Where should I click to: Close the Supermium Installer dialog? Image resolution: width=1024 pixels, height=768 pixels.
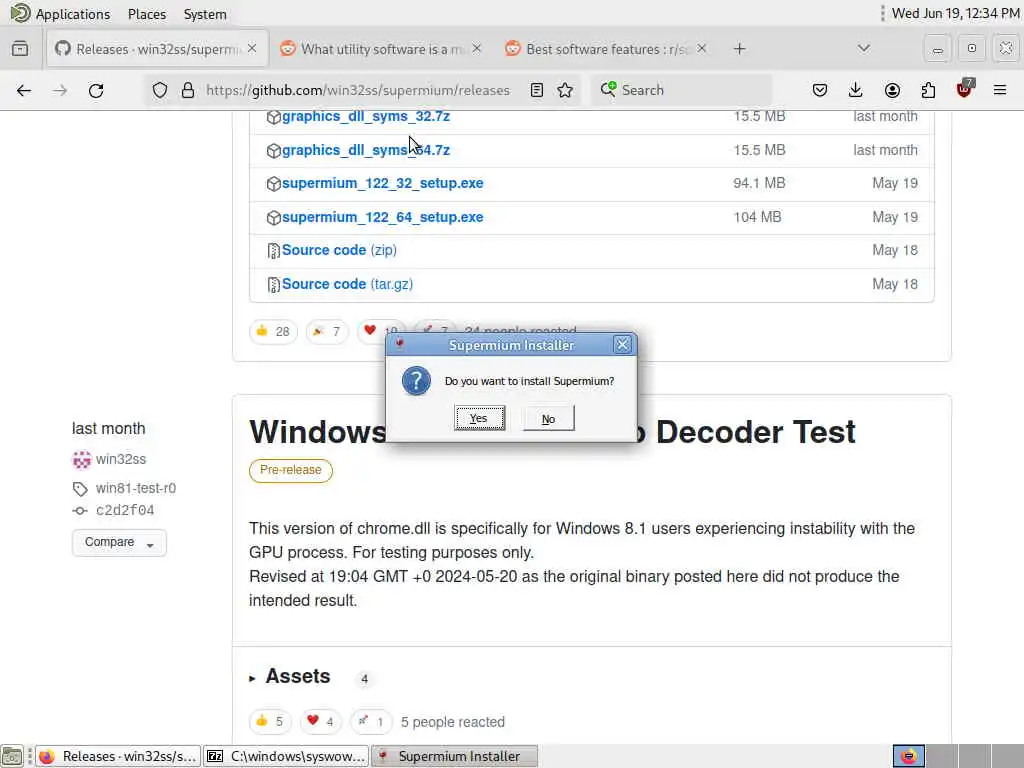(622, 345)
